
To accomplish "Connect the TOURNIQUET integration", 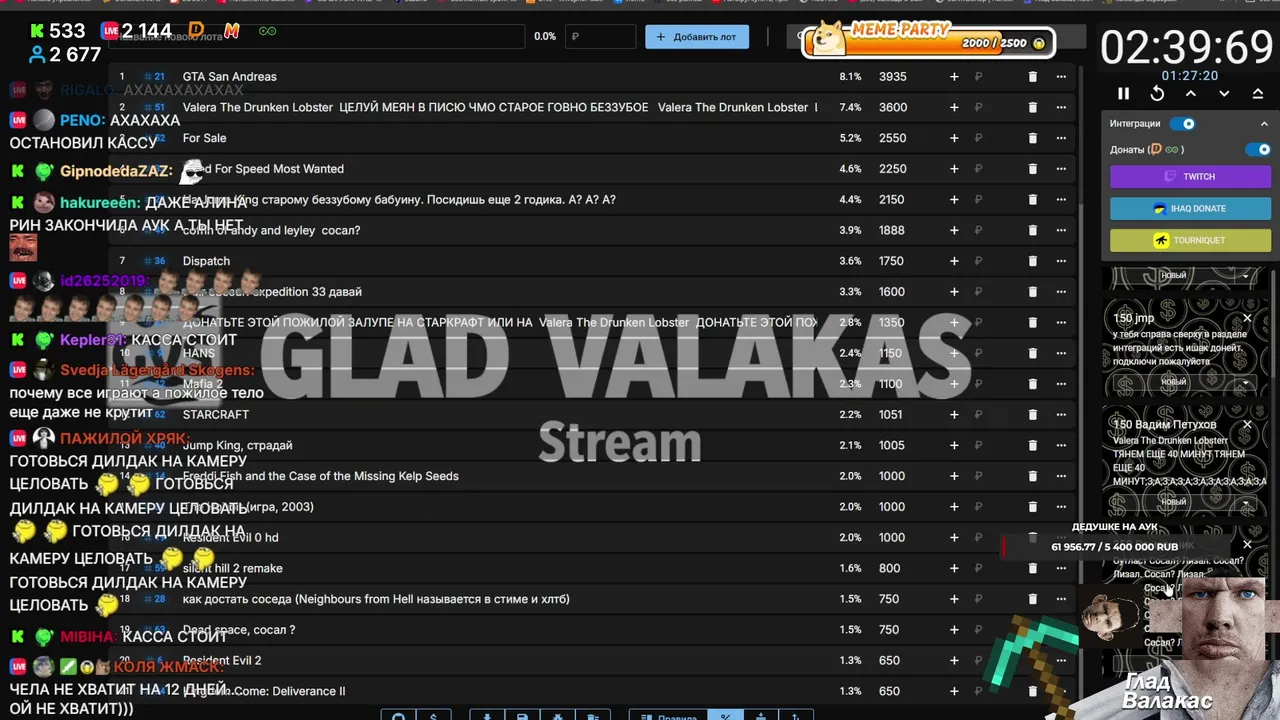I will pos(1190,240).
